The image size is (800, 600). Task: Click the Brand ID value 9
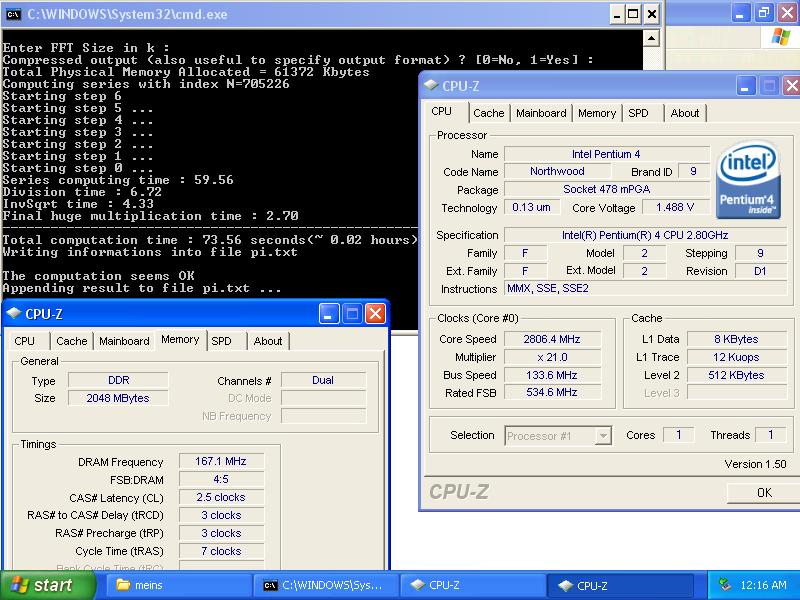pos(693,171)
